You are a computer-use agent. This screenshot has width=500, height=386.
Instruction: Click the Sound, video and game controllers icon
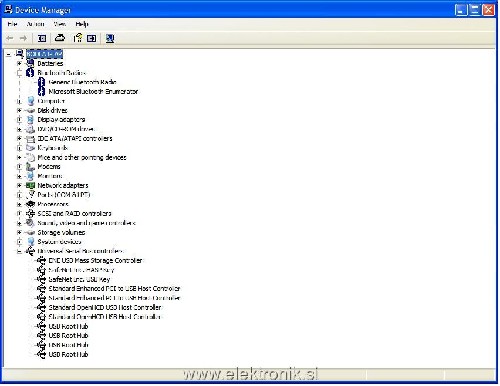[30, 223]
